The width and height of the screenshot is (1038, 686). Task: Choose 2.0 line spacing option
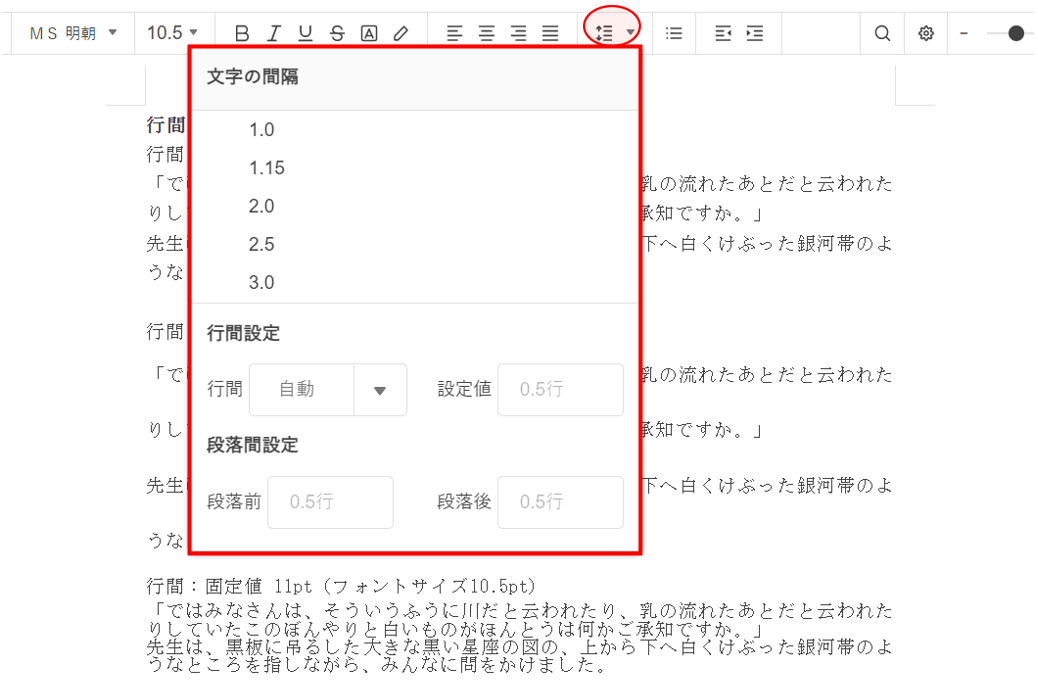point(261,206)
